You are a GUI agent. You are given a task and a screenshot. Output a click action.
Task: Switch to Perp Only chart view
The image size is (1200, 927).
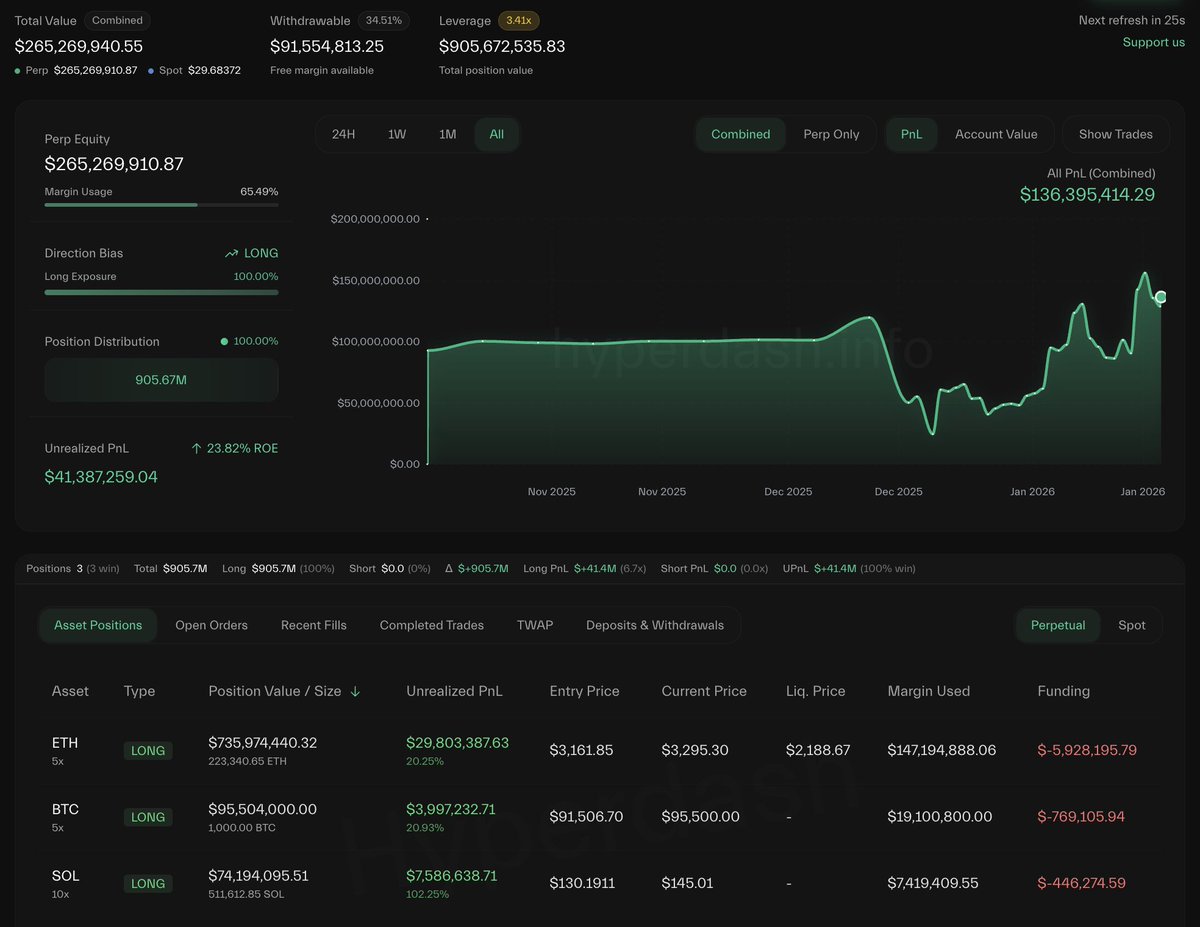pyautogui.click(x=834, y=134)
